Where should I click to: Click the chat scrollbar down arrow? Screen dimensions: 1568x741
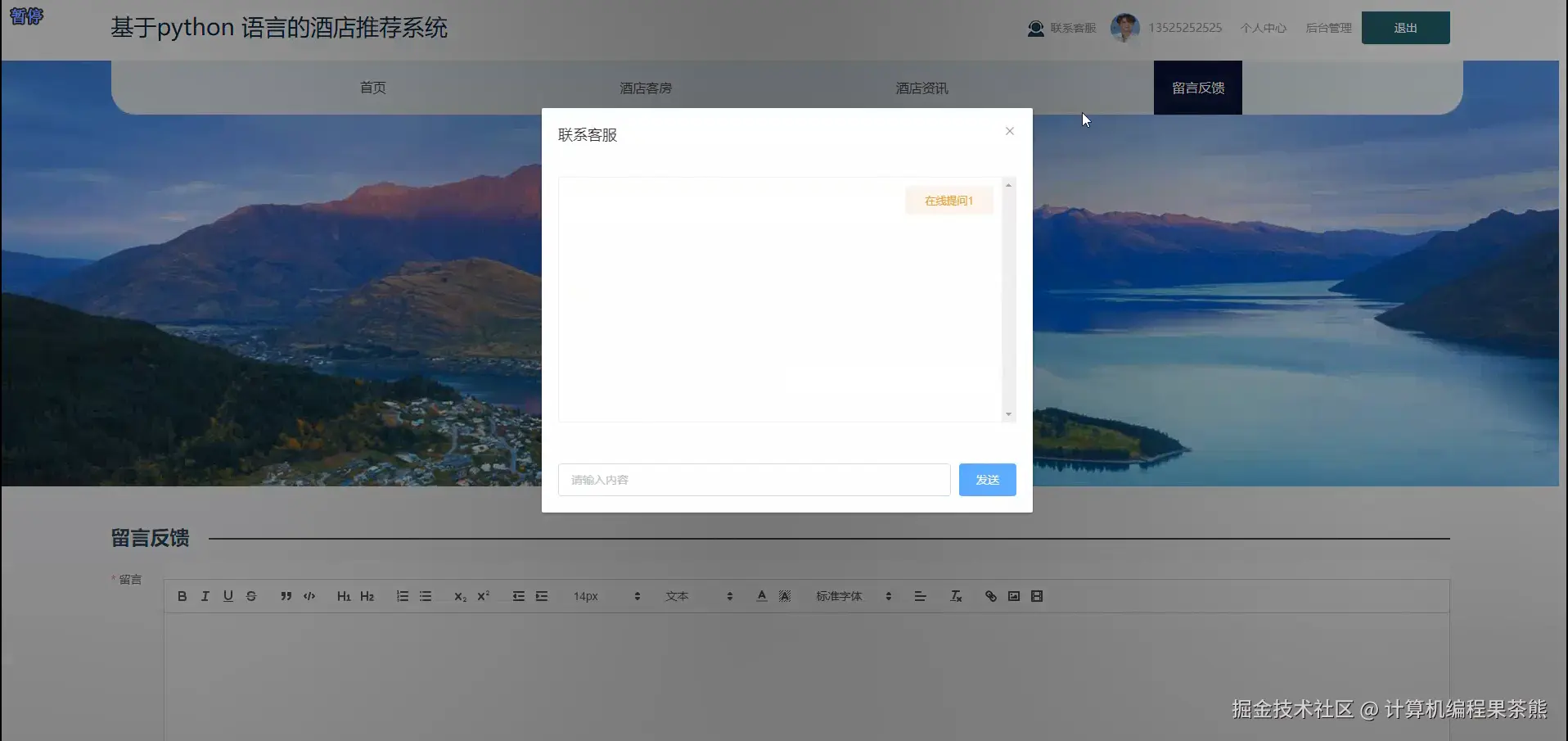(x=1008, y=414)
